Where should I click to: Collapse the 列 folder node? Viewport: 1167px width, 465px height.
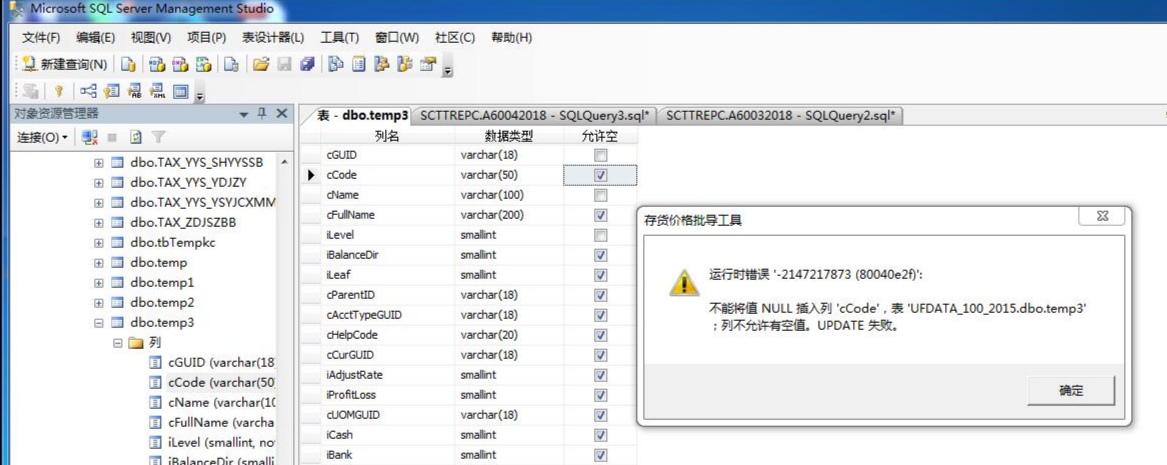(x=117, y=343)
